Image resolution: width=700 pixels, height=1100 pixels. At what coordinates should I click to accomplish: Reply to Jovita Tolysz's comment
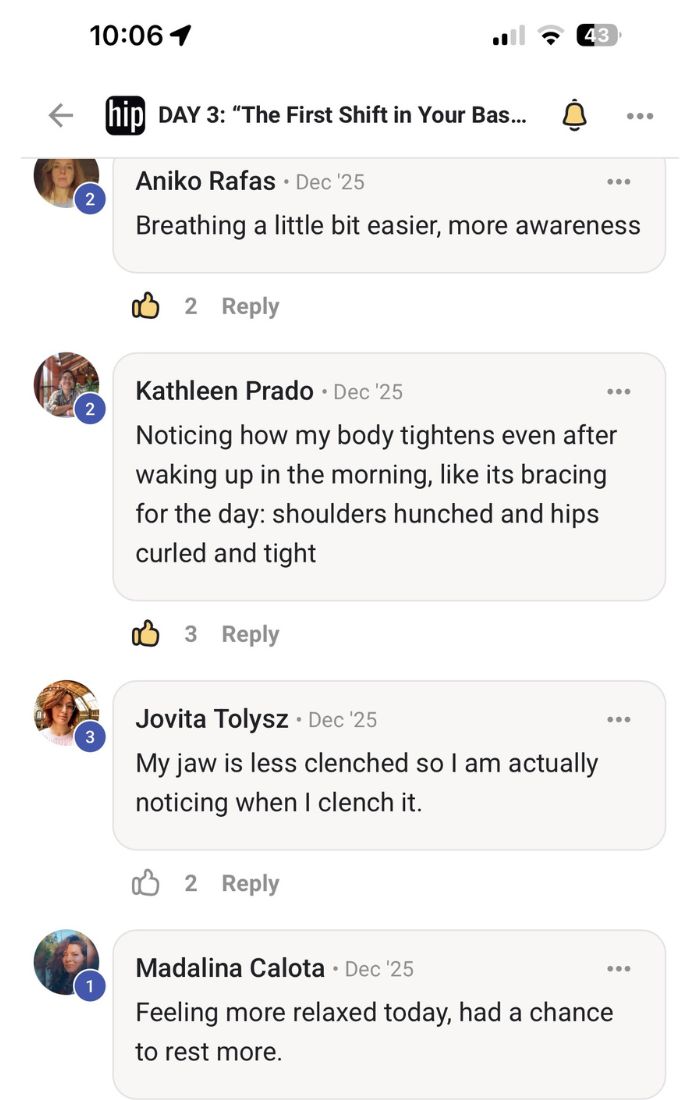[250, 883]
